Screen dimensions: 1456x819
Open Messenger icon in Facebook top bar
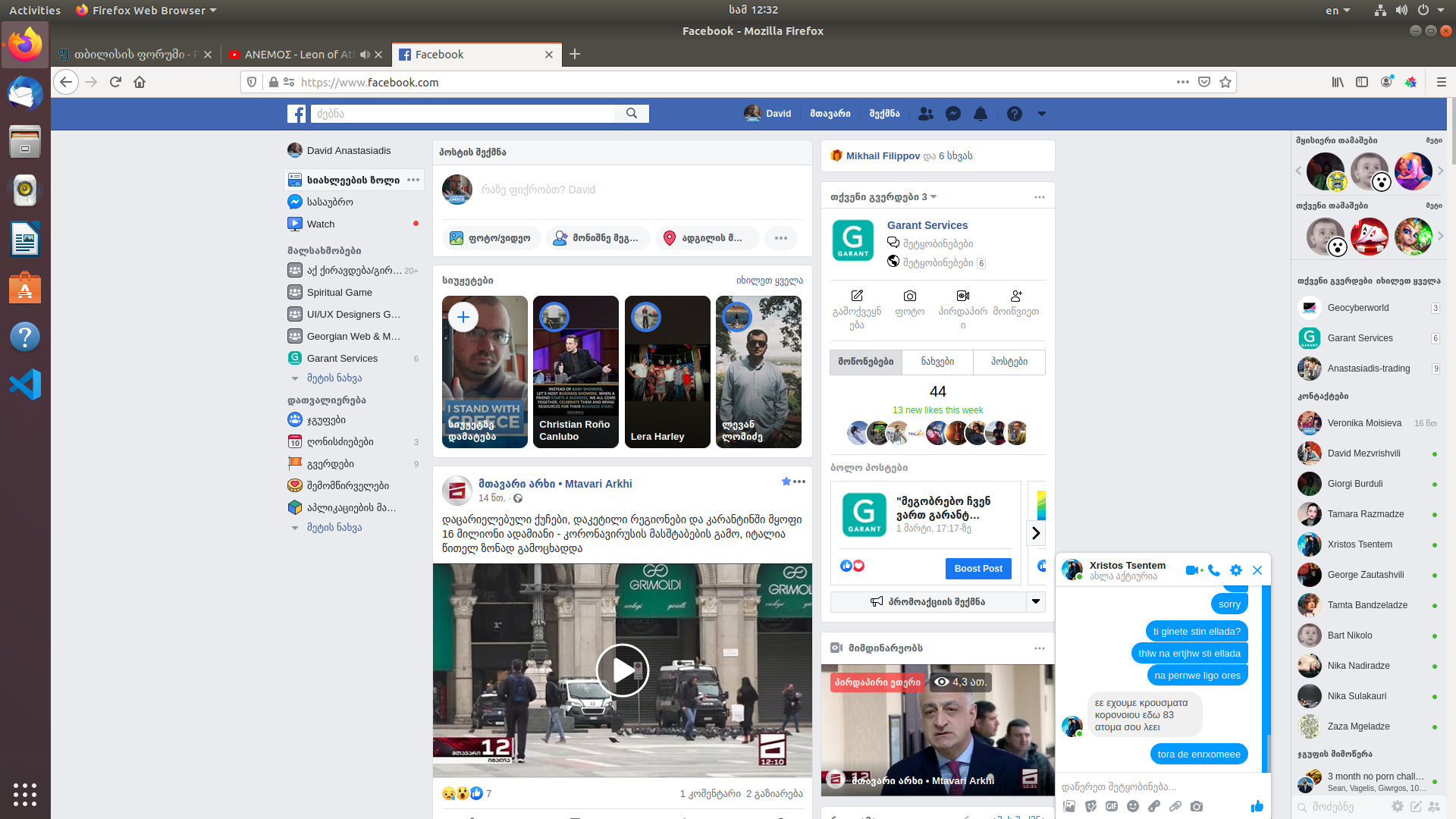tap(953, 114)
